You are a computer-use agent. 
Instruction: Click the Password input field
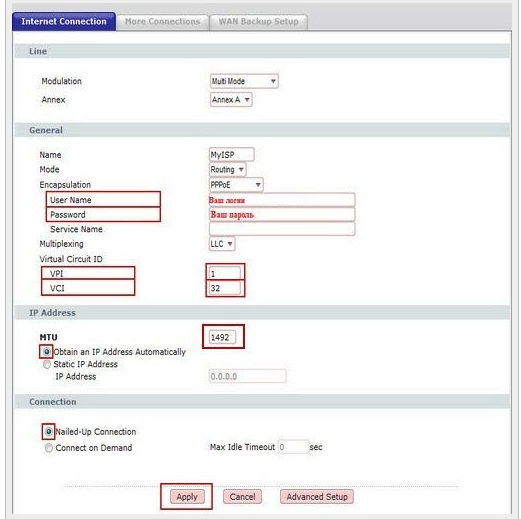pyautogui.click(x=282, y=215)
